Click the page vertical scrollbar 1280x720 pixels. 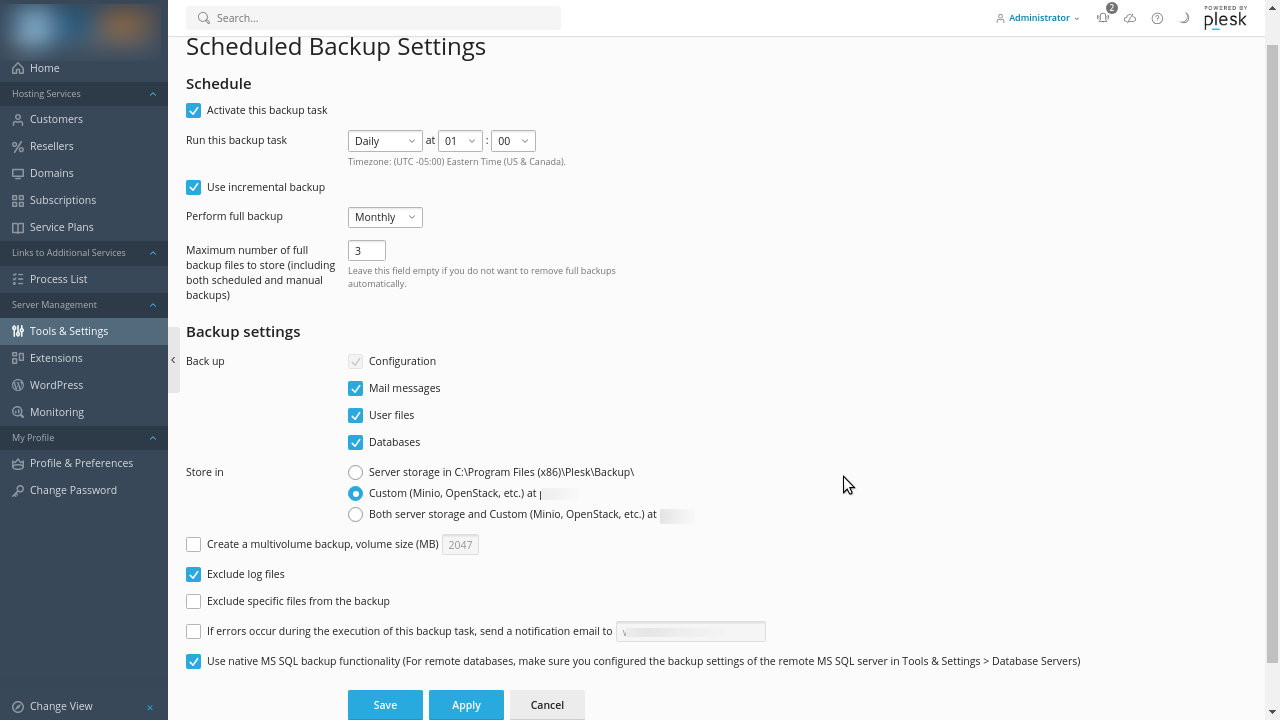pos(1273,355)
